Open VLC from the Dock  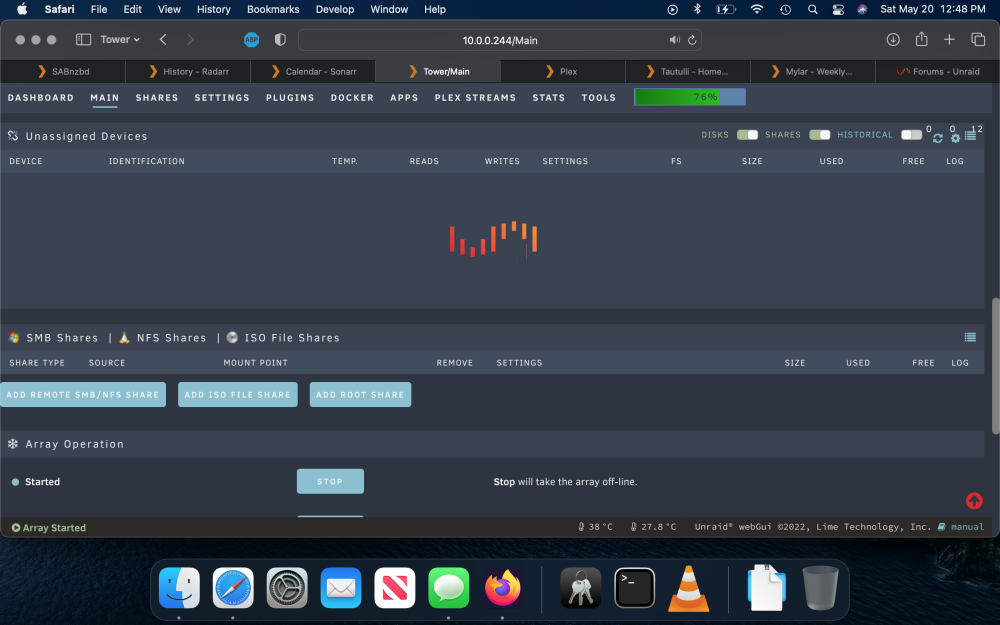pos(688,587)
